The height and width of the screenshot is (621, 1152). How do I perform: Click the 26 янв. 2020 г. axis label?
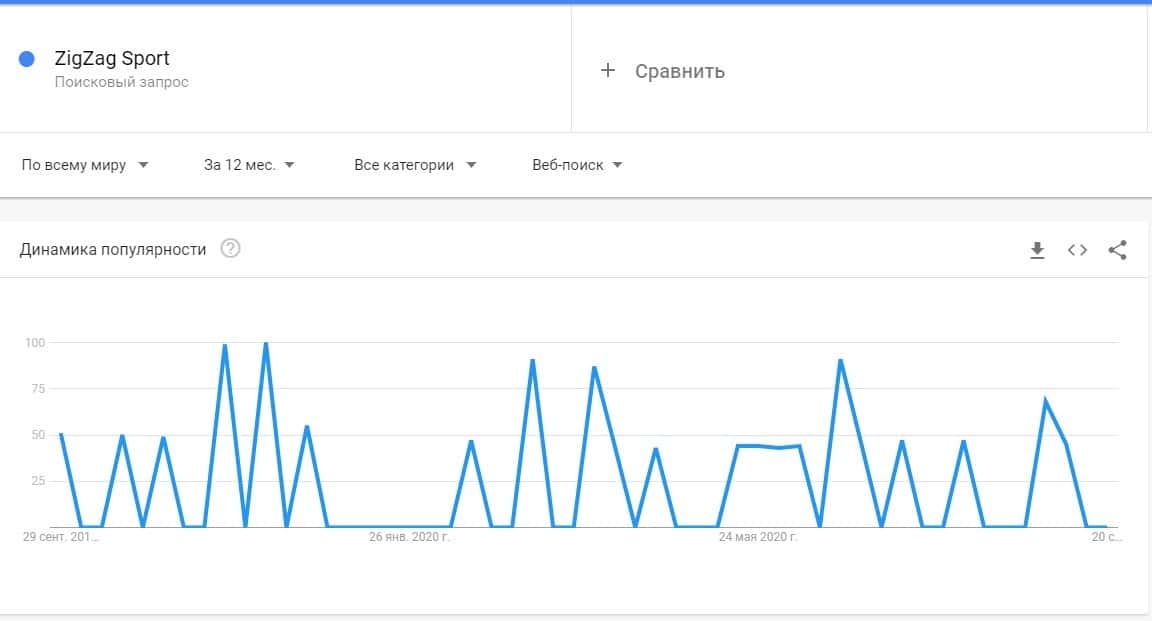[410, 537]
